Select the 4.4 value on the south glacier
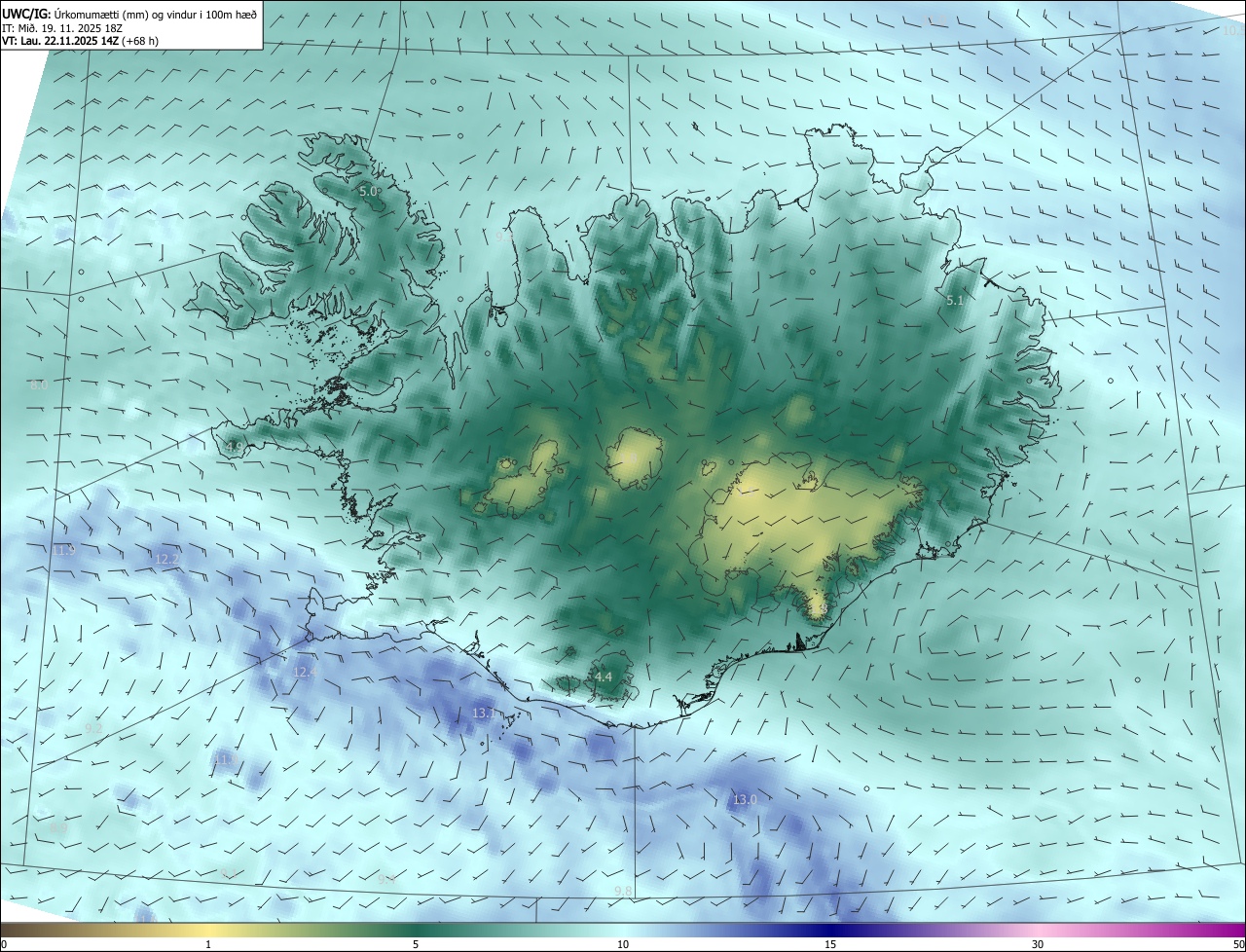Image resolution: width=1246 pixels, height=952 pixels. click(x=603, y=677)
